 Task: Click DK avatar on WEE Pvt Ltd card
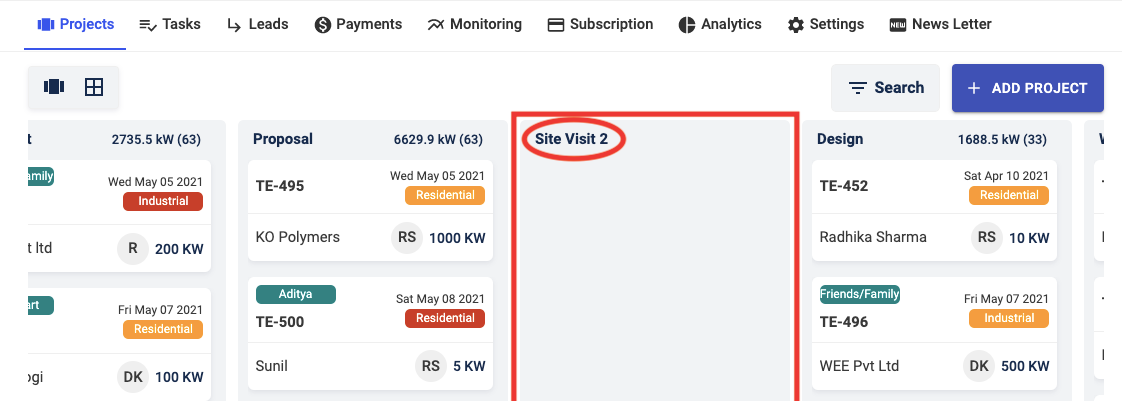point(979,366)
